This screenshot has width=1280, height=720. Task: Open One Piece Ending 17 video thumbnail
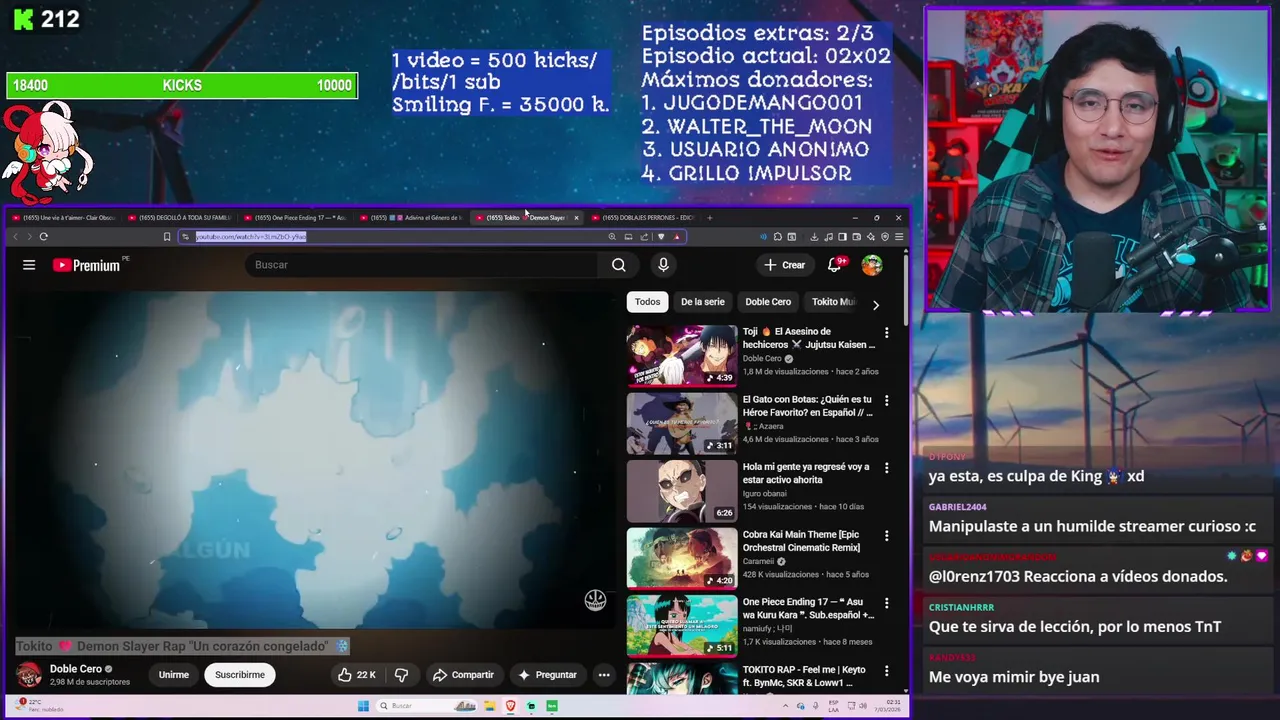(x=682, y=626)
